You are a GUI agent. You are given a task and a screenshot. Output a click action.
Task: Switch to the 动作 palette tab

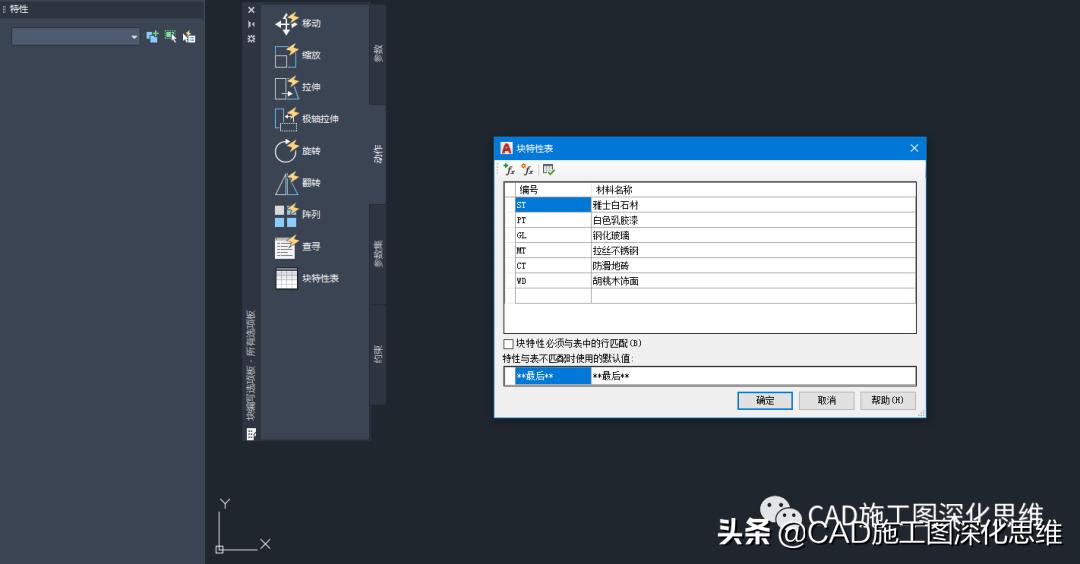[x=377, y=154]
